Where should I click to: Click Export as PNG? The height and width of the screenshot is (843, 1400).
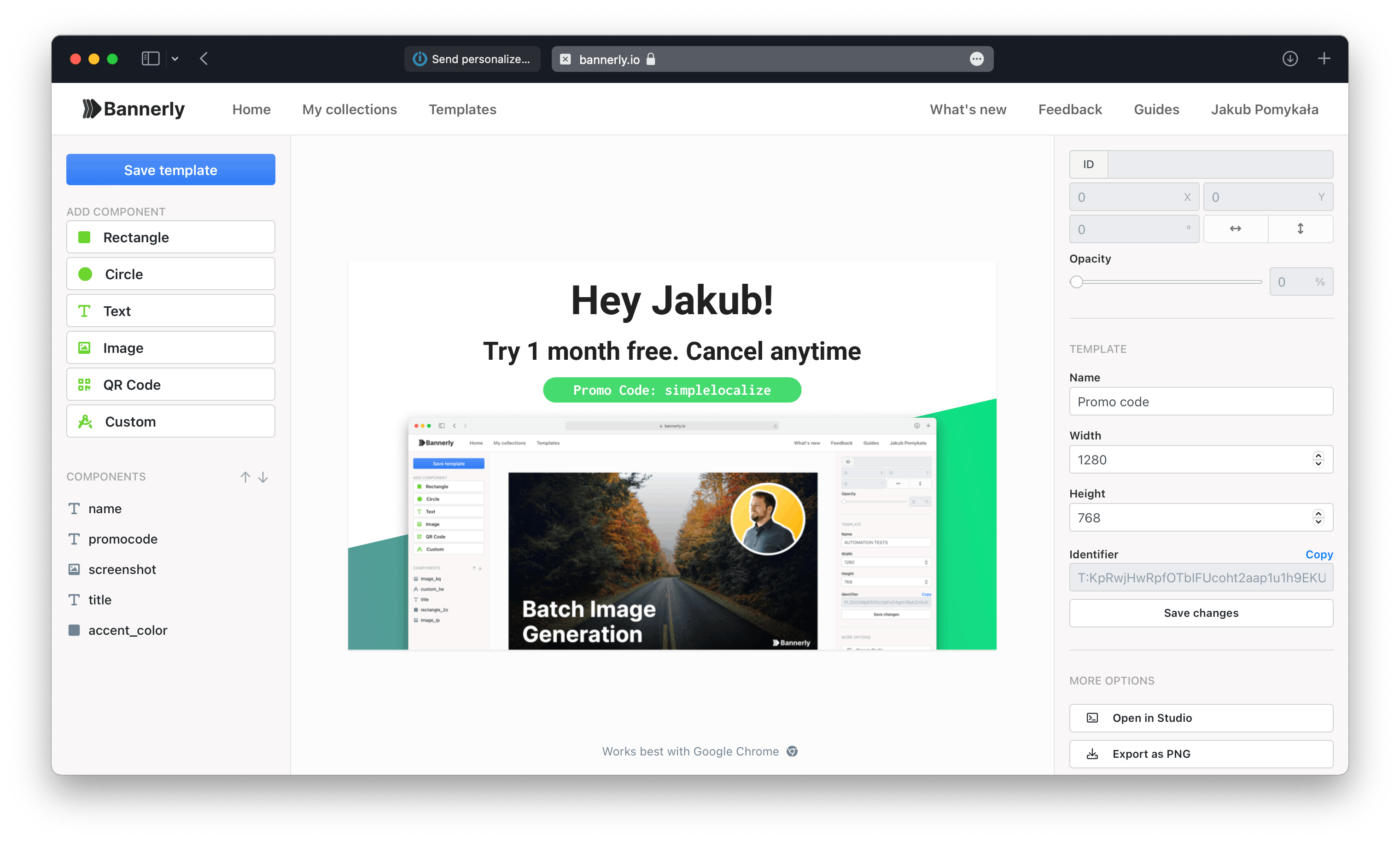point(1201,754)
